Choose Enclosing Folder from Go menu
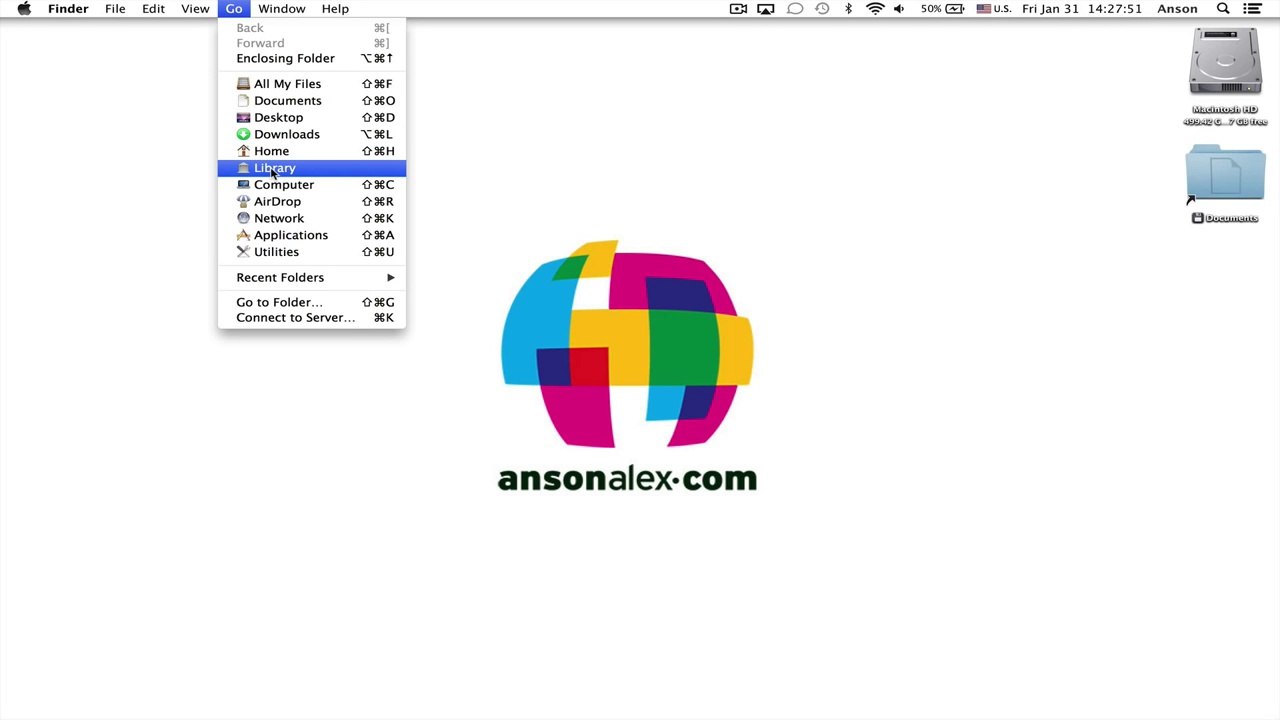Viewport: 1280px width, 720px height. click(x=312, y=59)
